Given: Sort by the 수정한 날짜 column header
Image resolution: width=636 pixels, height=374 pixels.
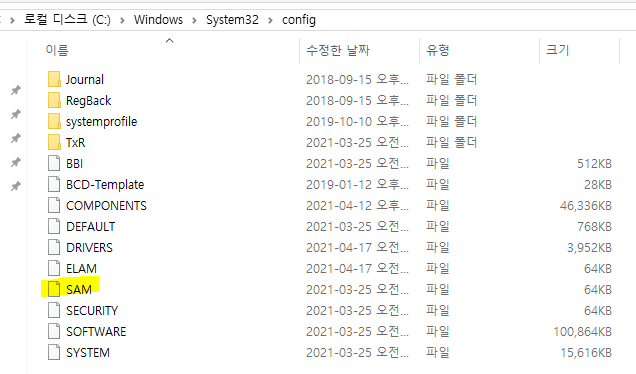Looking at the screenshot, I should pos(338,50).
